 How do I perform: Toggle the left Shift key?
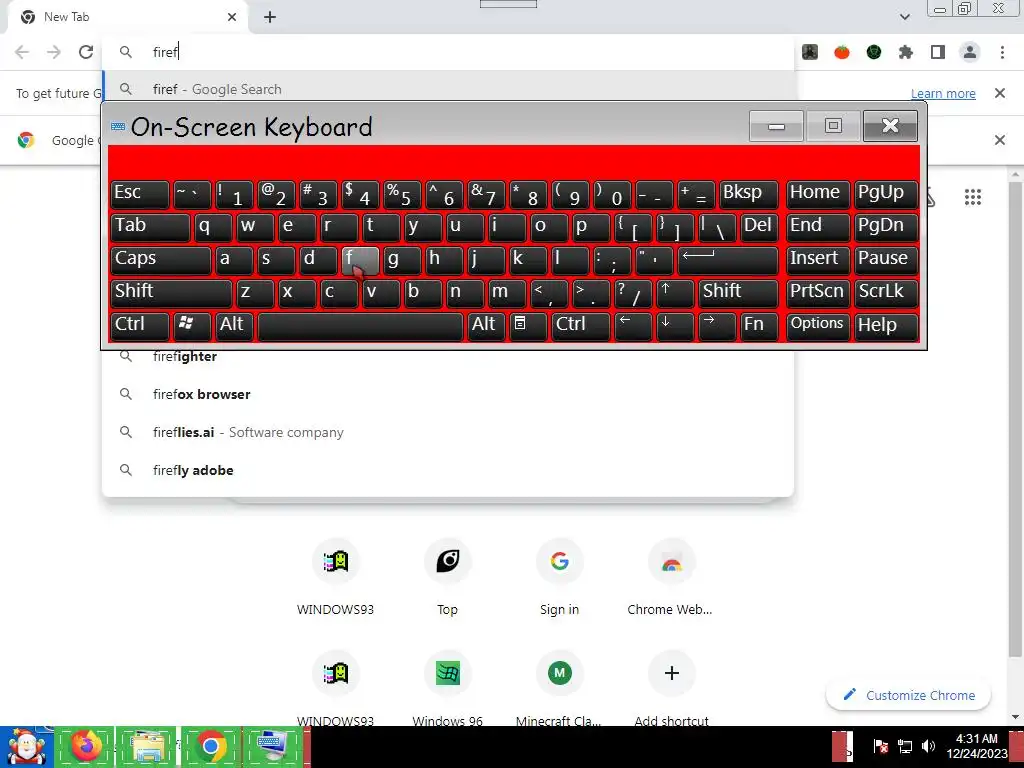click(171, 293)
